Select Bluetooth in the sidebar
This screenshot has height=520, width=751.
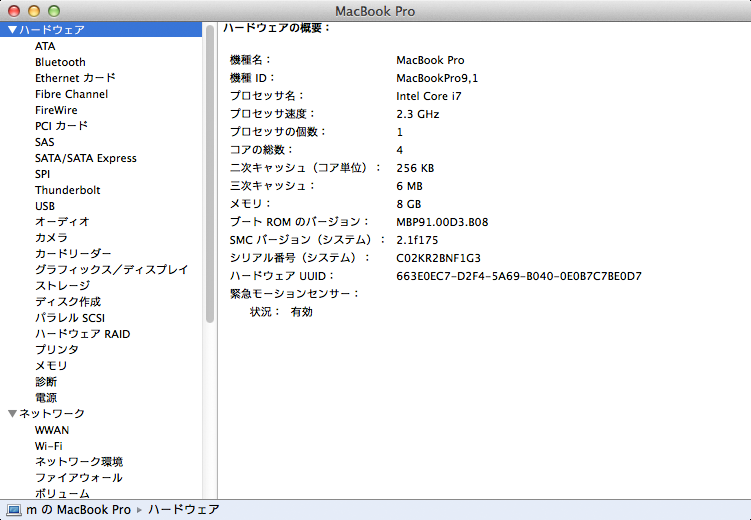click(x=60, y=62)
